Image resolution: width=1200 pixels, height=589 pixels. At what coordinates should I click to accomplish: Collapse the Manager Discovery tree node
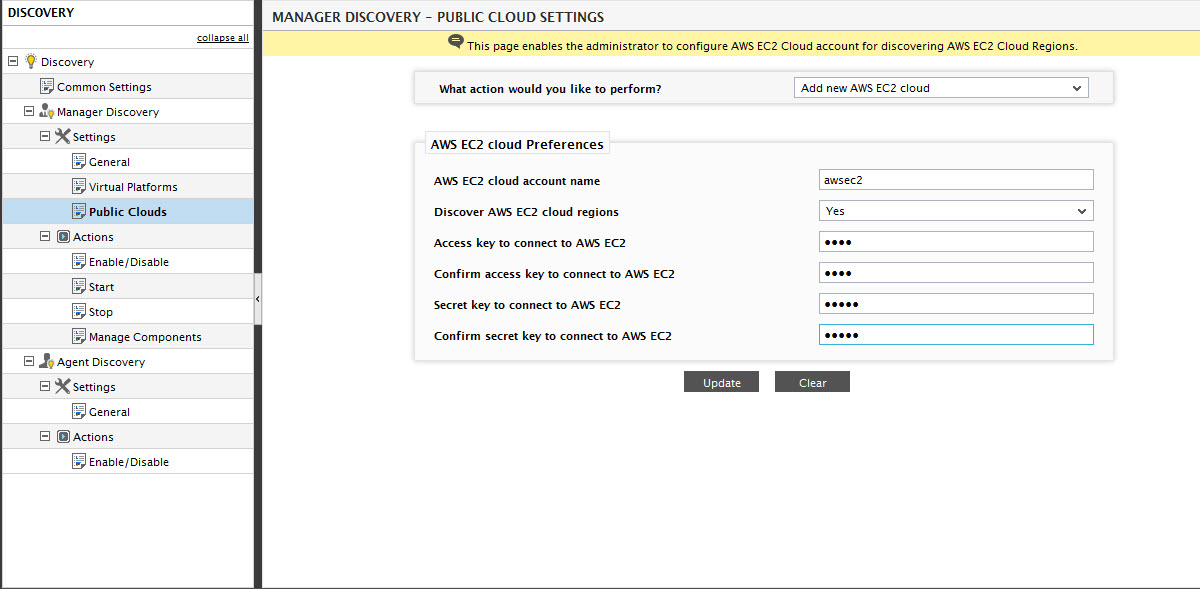[x=29, y=111]
